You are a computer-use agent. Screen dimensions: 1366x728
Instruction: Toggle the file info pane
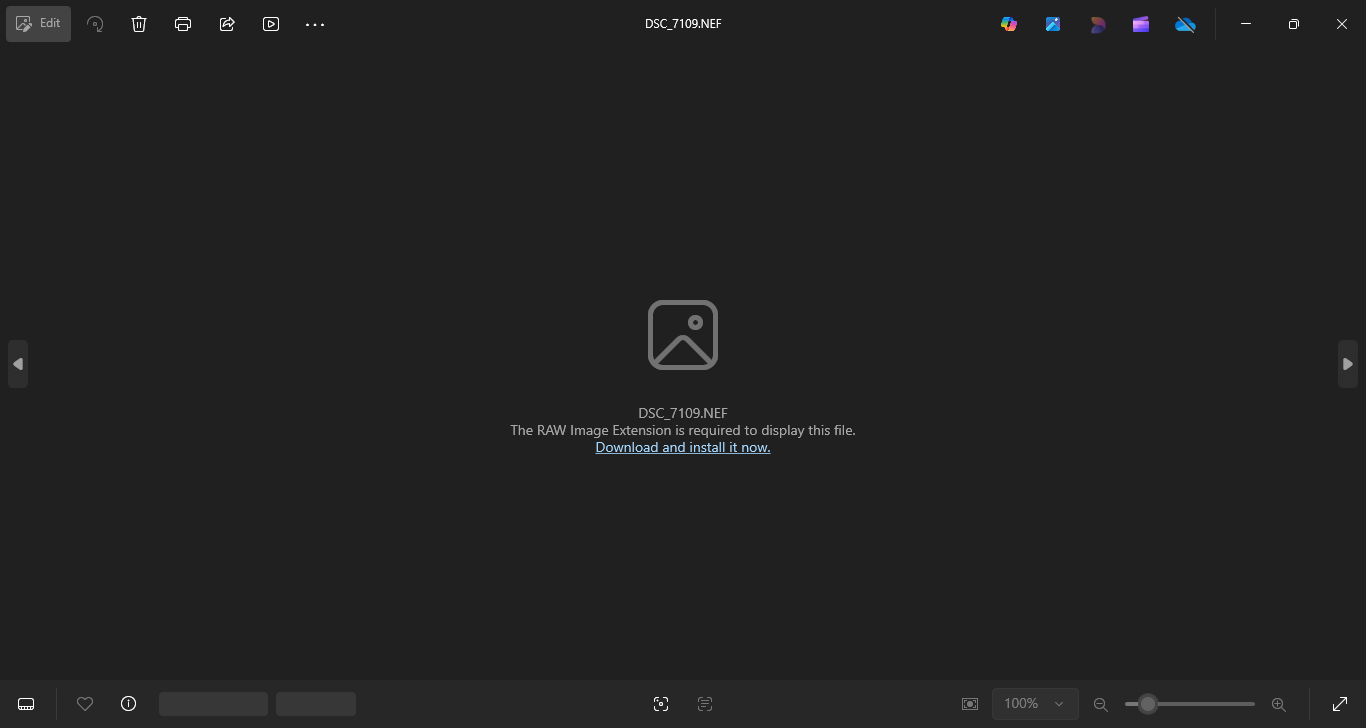(x=128, y=704)
